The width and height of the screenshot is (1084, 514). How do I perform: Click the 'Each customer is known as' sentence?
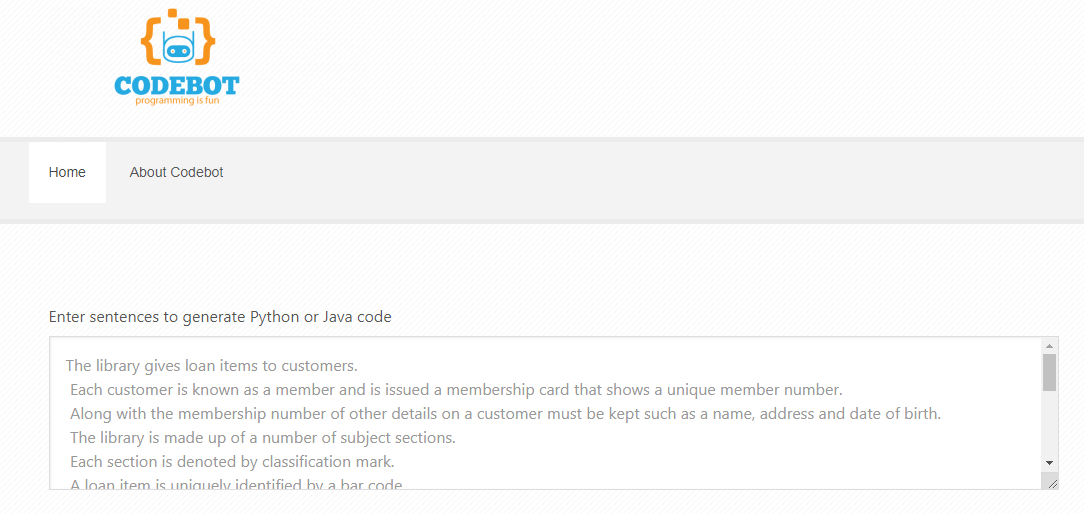200,390
